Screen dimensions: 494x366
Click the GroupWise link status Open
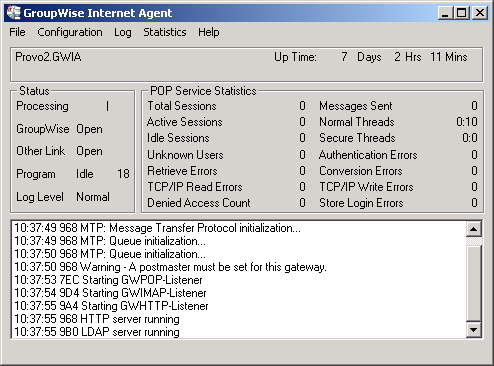pyautogui.click(x=89, y=129)
